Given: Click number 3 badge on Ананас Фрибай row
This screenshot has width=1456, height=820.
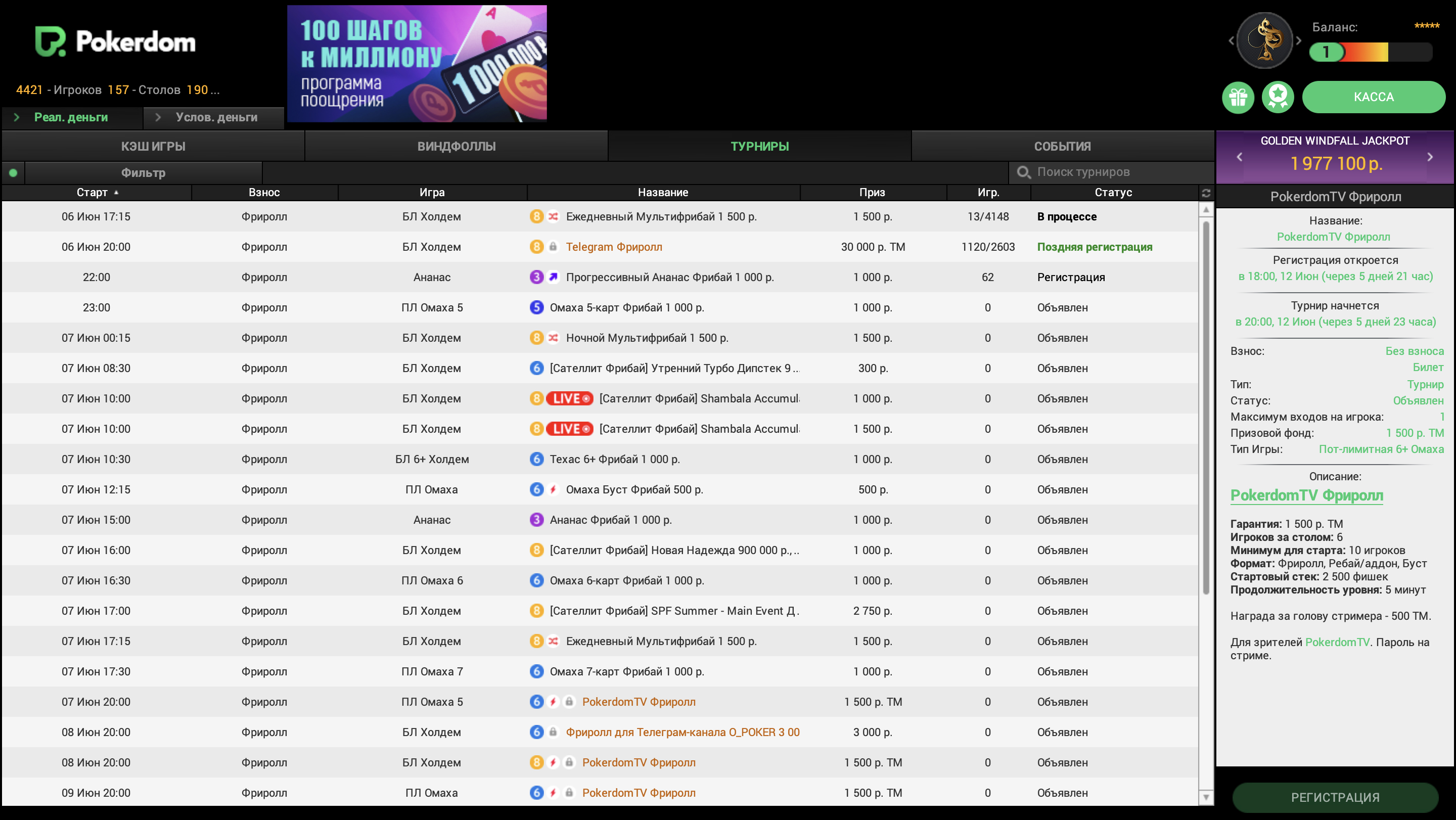Looking at the screenshot, I should pyautogui.click(x=536, y=520).
